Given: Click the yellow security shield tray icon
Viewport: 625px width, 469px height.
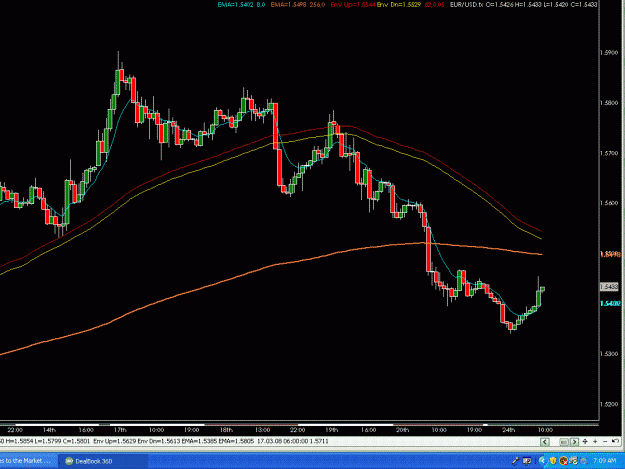Looking at the screenshot, I should (553, 461).
